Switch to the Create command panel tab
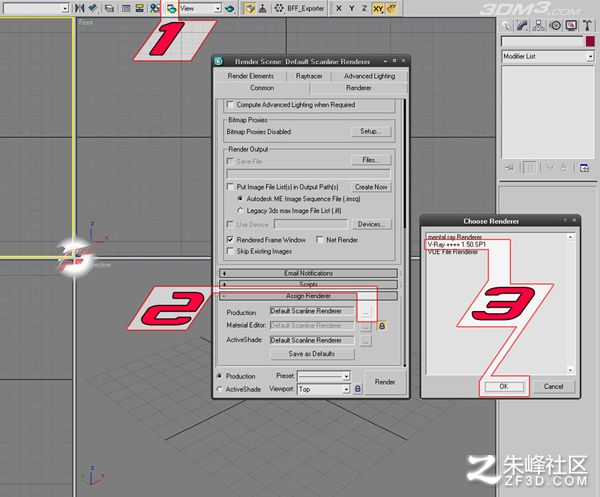 tap(507, 26)
